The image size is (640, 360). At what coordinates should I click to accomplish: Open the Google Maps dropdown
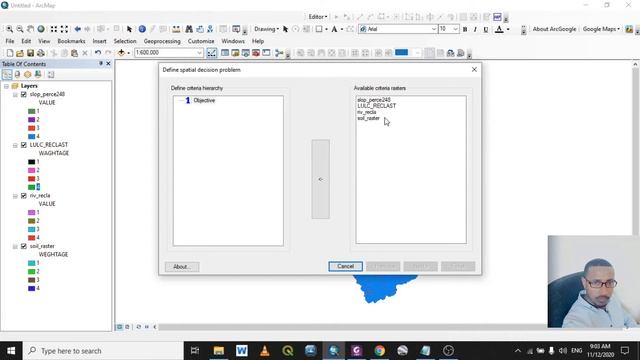(x=601, y=29)
